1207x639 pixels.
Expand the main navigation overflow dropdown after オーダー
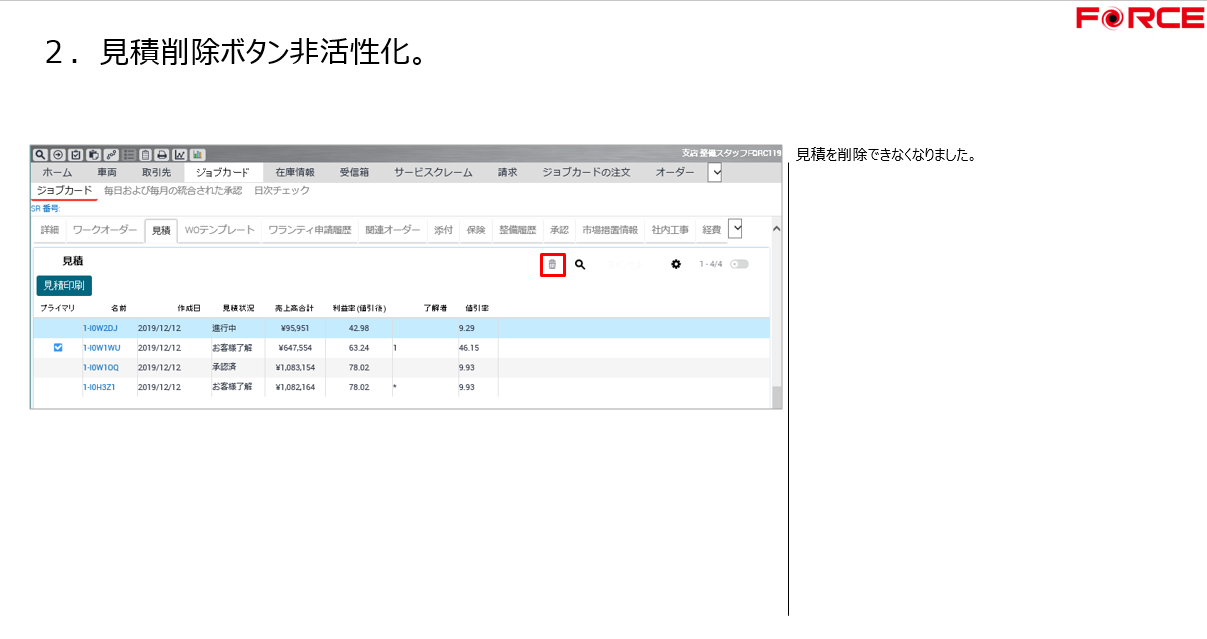714,172
